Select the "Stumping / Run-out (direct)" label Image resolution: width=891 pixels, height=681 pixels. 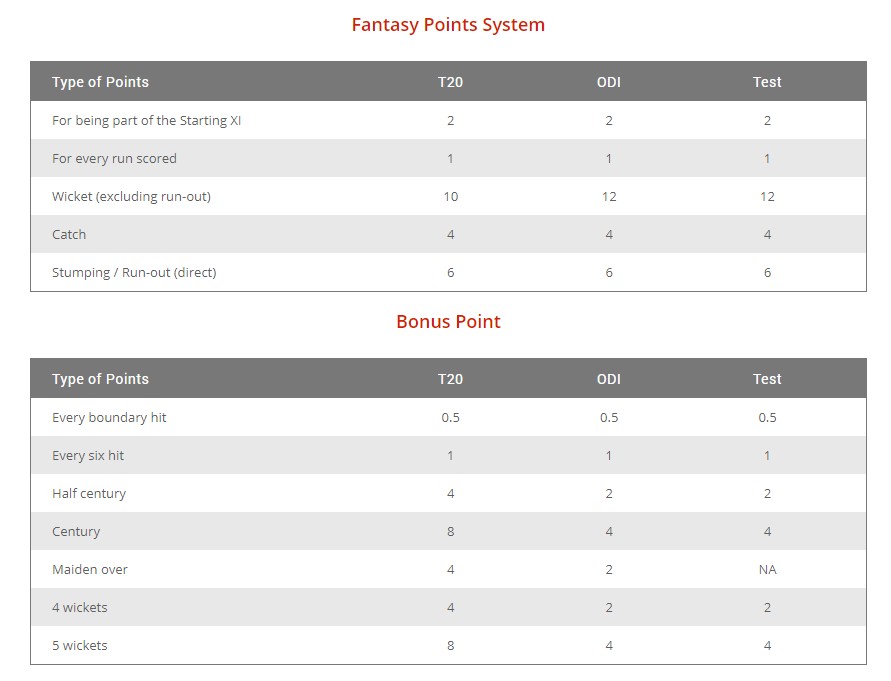pyautogui.click(x=134, y=273)
